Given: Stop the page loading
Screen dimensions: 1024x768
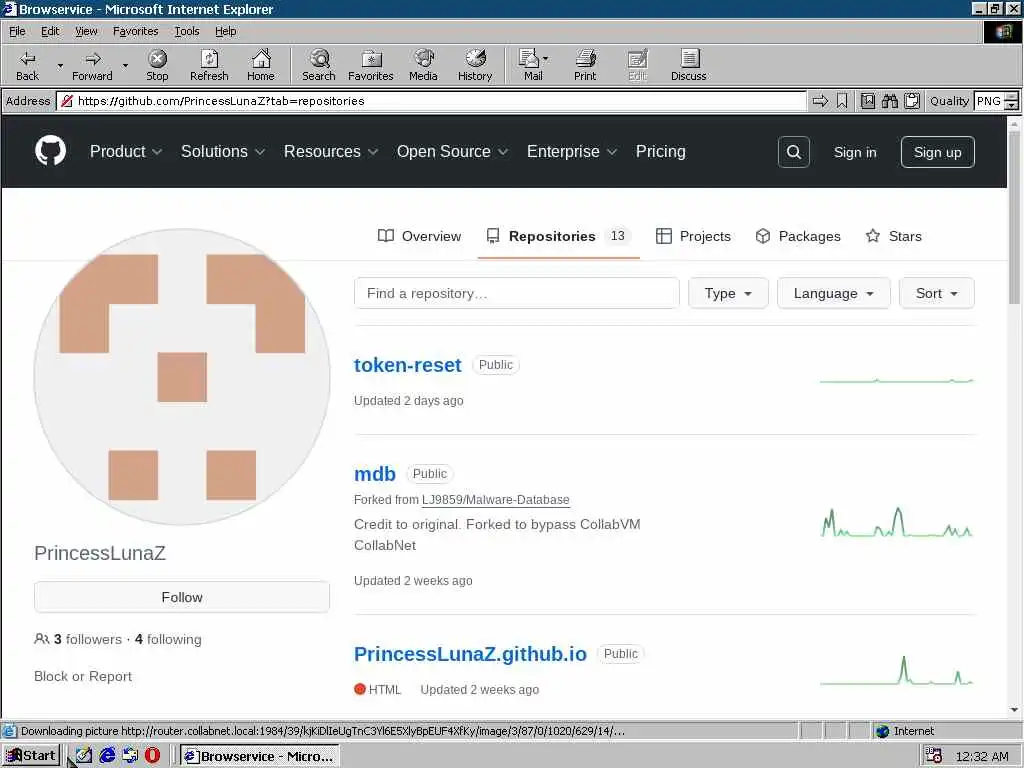Looking at the screenshot, I should (x=157, y=65).
